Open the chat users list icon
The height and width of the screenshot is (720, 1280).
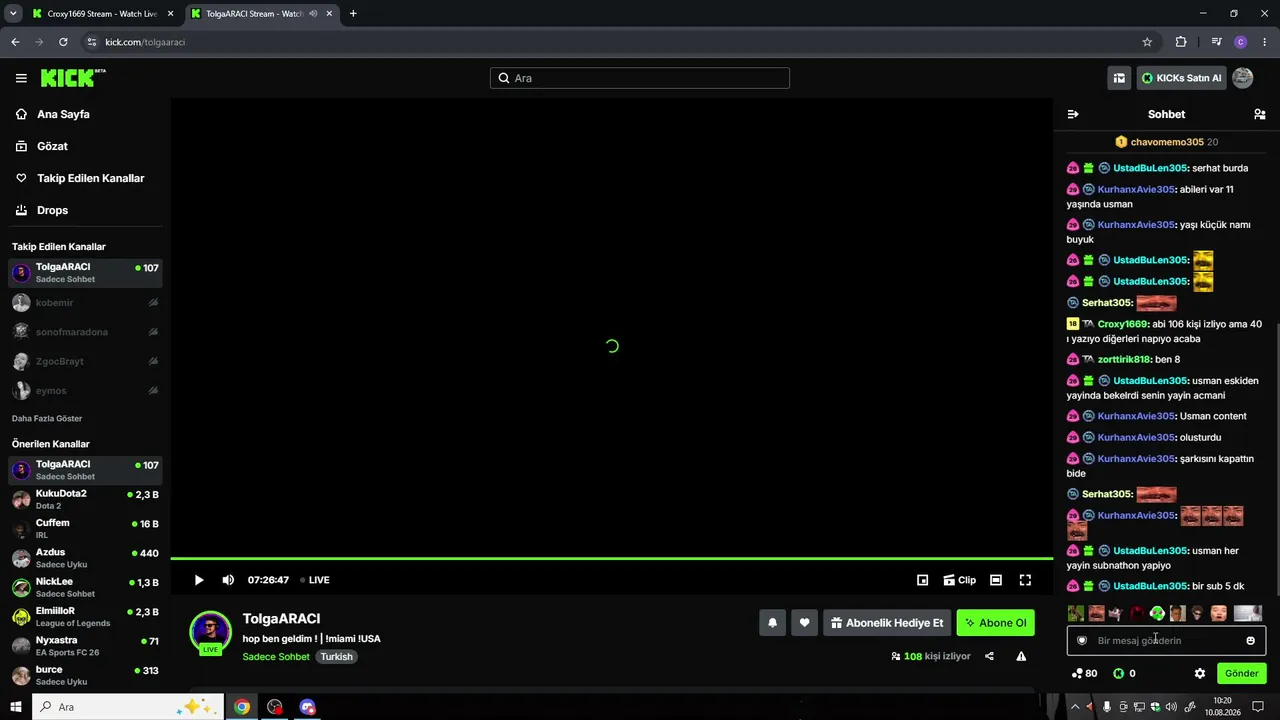(x=1259, y=114)
